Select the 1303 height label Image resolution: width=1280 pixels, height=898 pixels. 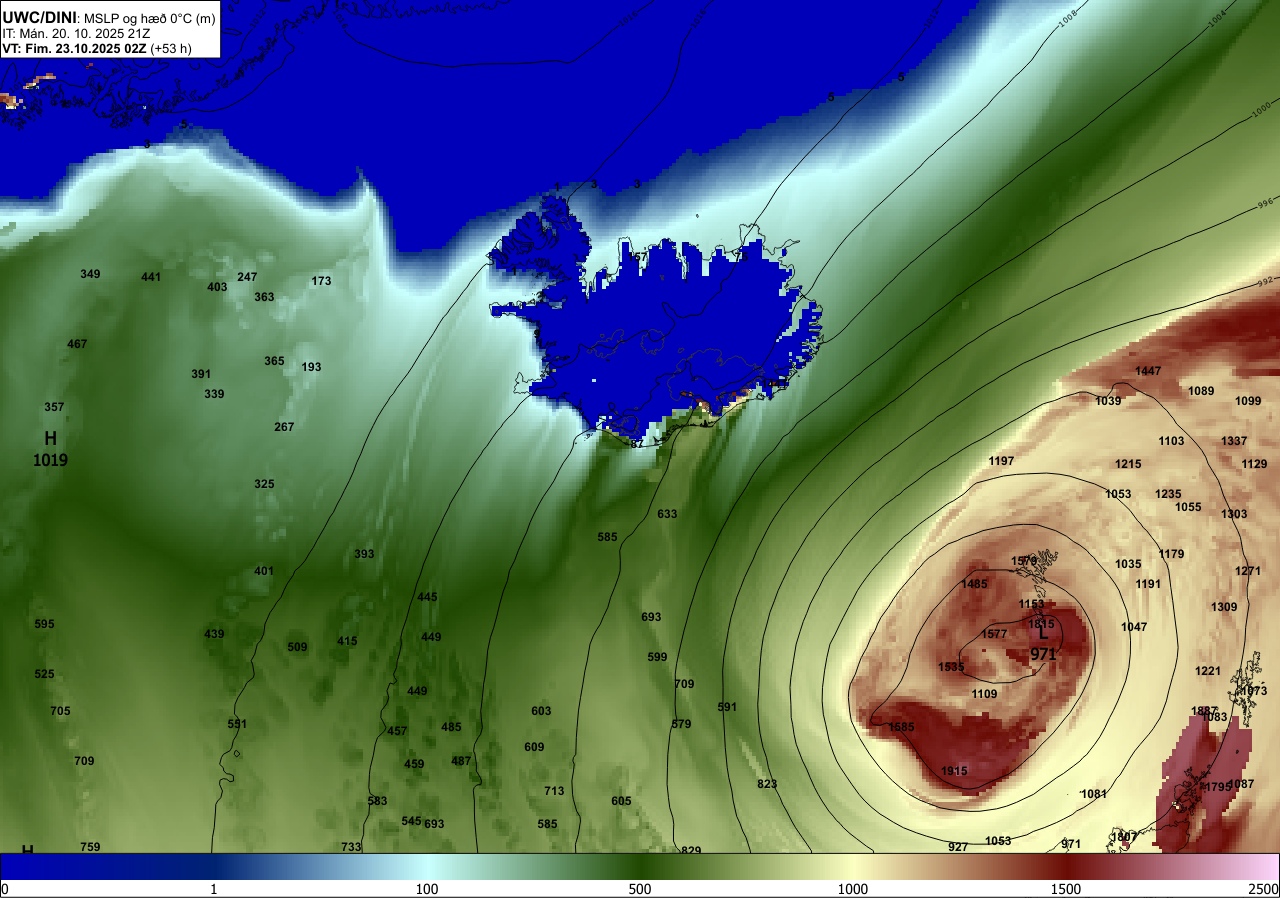click(1234, 514)
